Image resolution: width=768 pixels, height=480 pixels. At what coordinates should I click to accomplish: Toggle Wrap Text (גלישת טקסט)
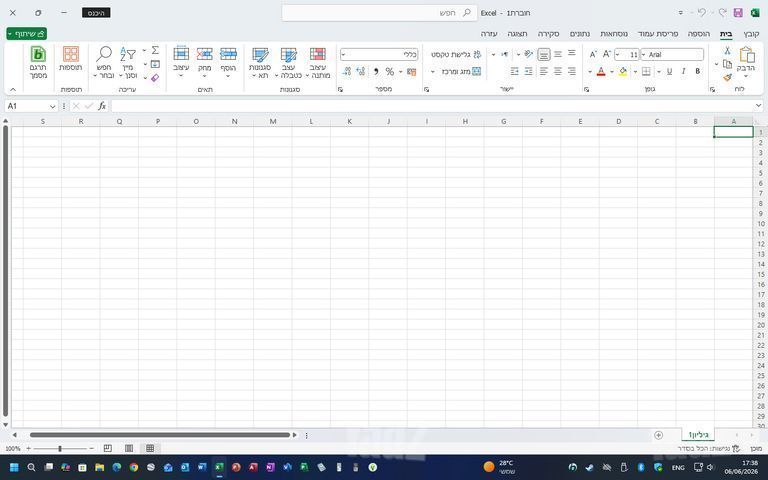tap(456, 54)
